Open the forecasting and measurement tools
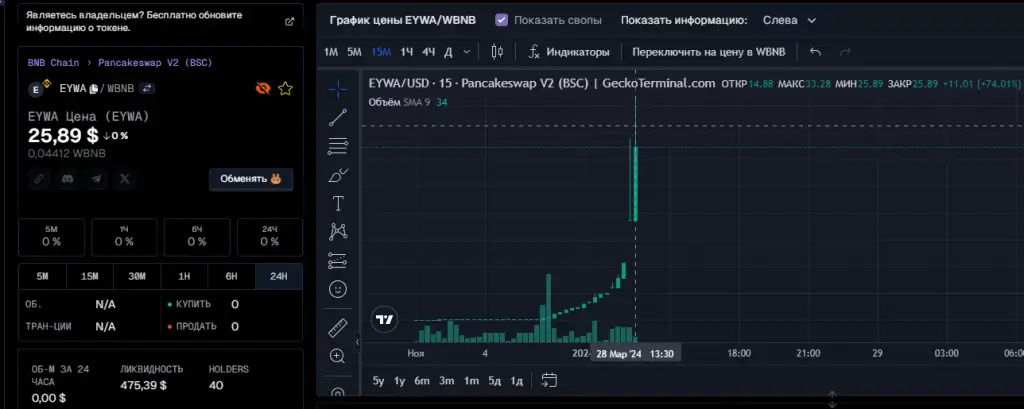 338,261
